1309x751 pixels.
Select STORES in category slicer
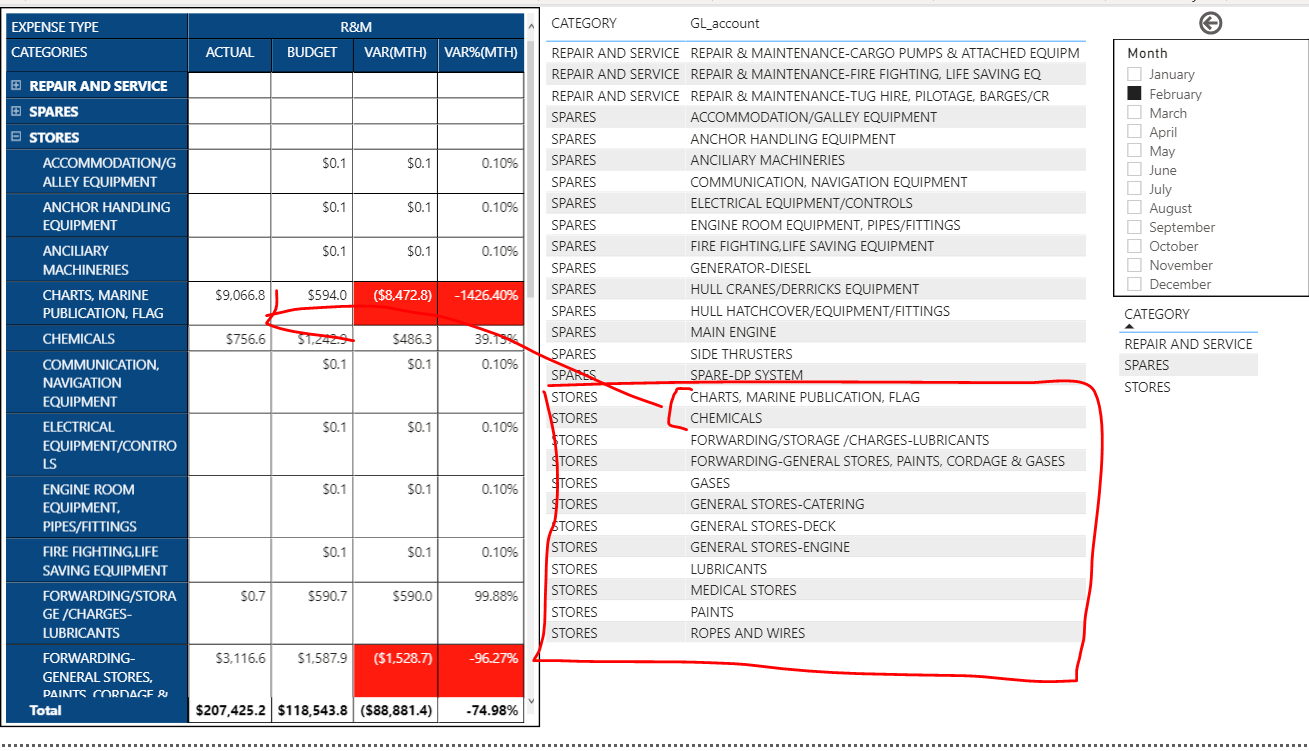tap(1188, 387)
